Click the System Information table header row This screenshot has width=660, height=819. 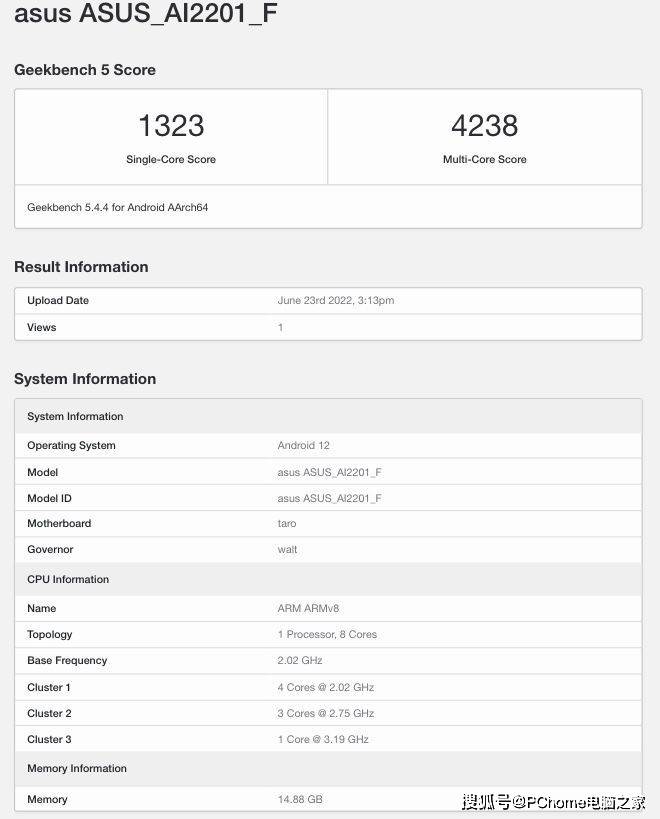pos(328,416)
